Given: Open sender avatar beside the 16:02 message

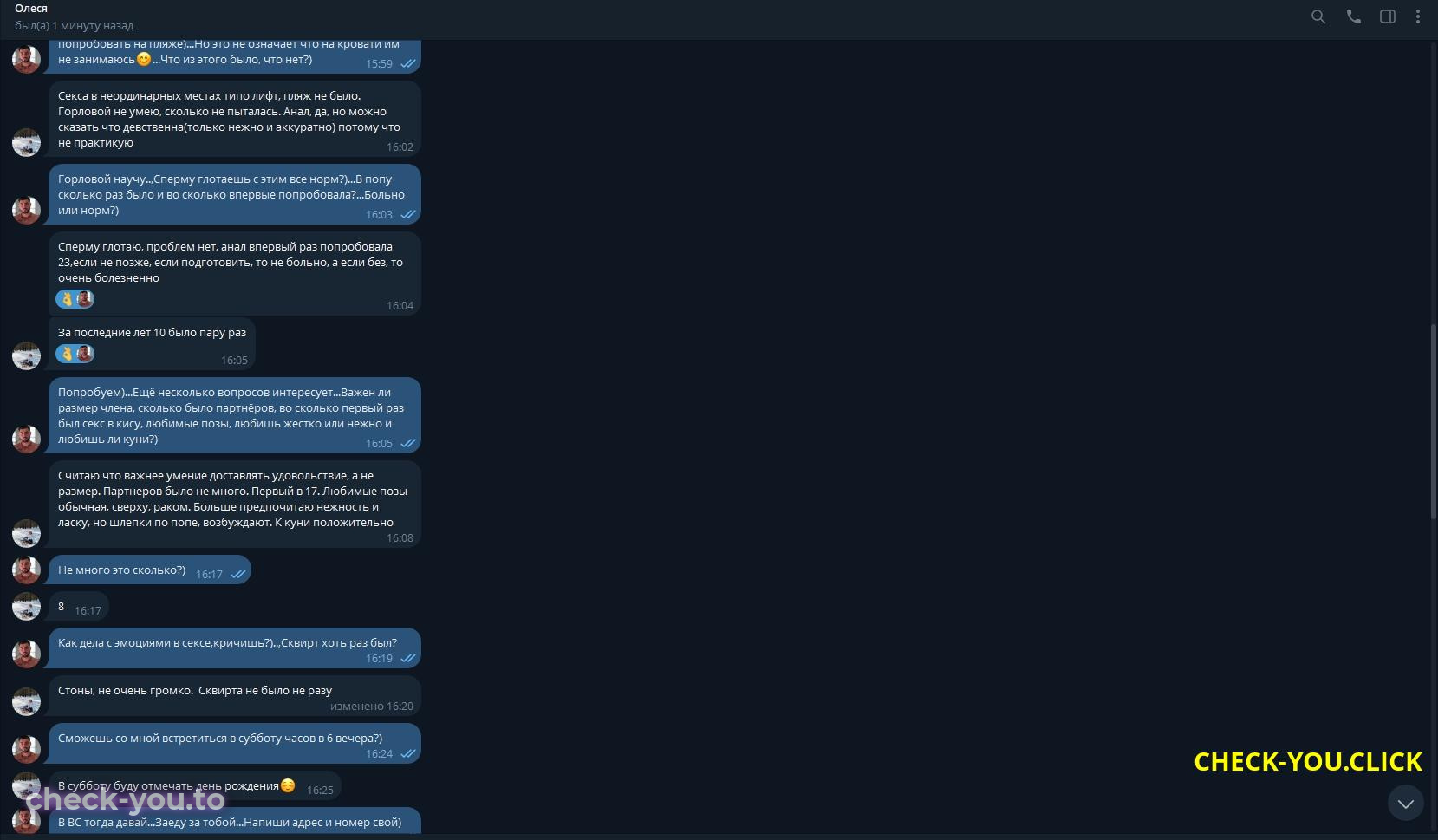Looking at the screenshot, I should click(26, 142).
